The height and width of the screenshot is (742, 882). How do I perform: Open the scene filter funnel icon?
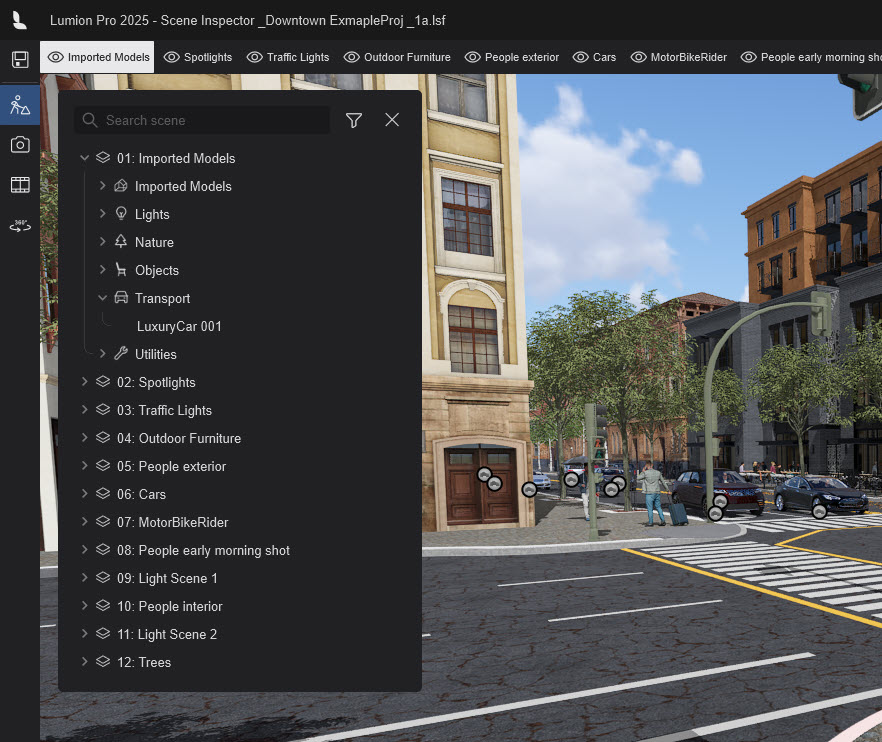[354, 120]
